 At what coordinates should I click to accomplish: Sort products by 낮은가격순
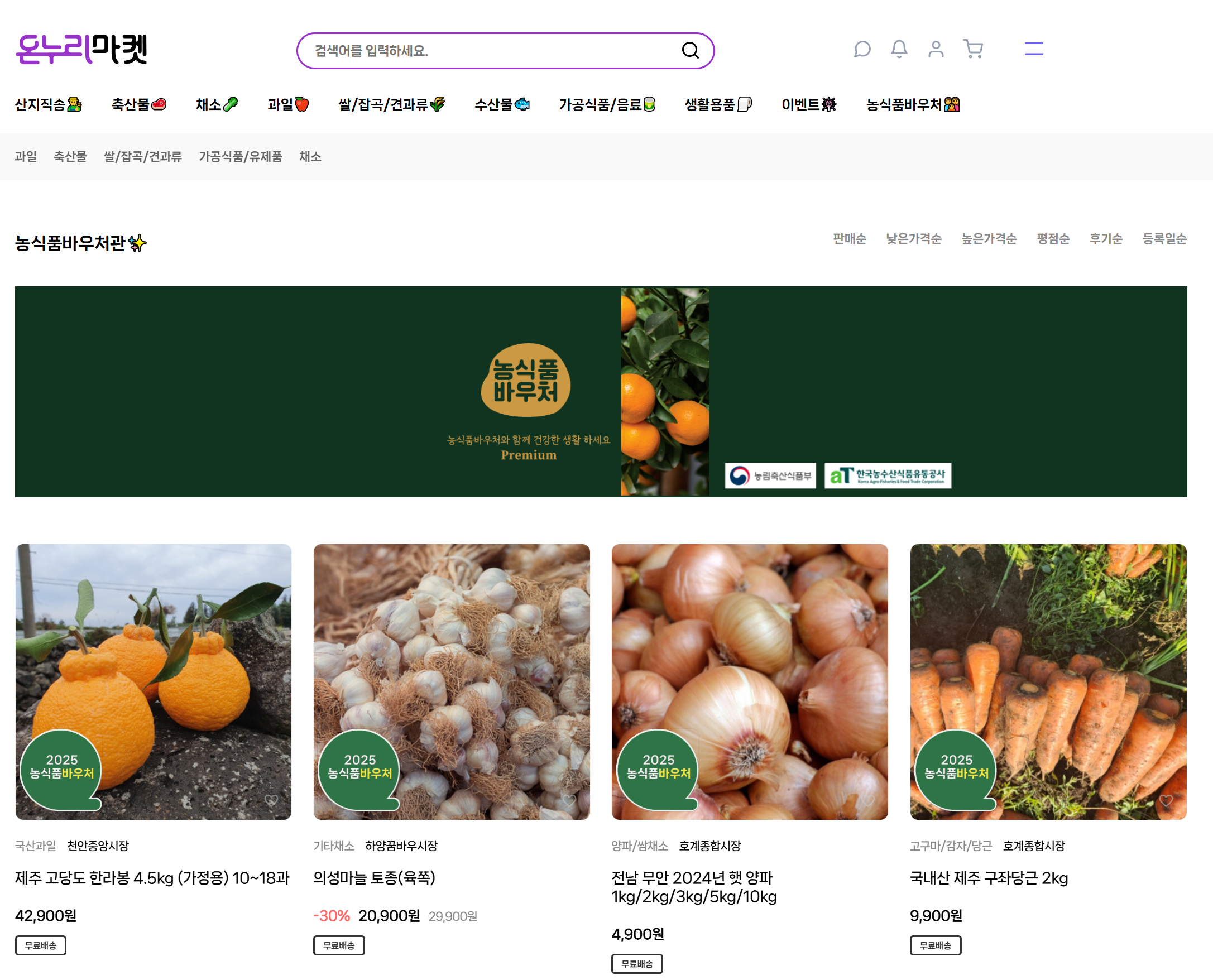pyautogui.click(x=914, y=239)
